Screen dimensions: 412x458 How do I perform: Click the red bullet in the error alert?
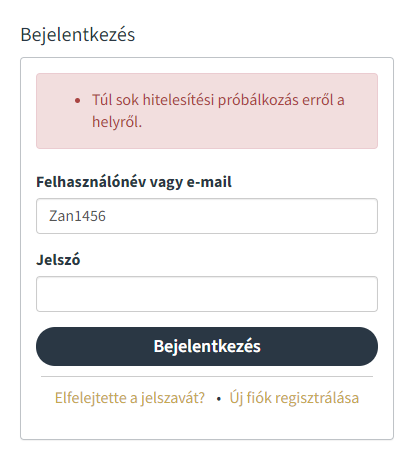click(78, 100)
